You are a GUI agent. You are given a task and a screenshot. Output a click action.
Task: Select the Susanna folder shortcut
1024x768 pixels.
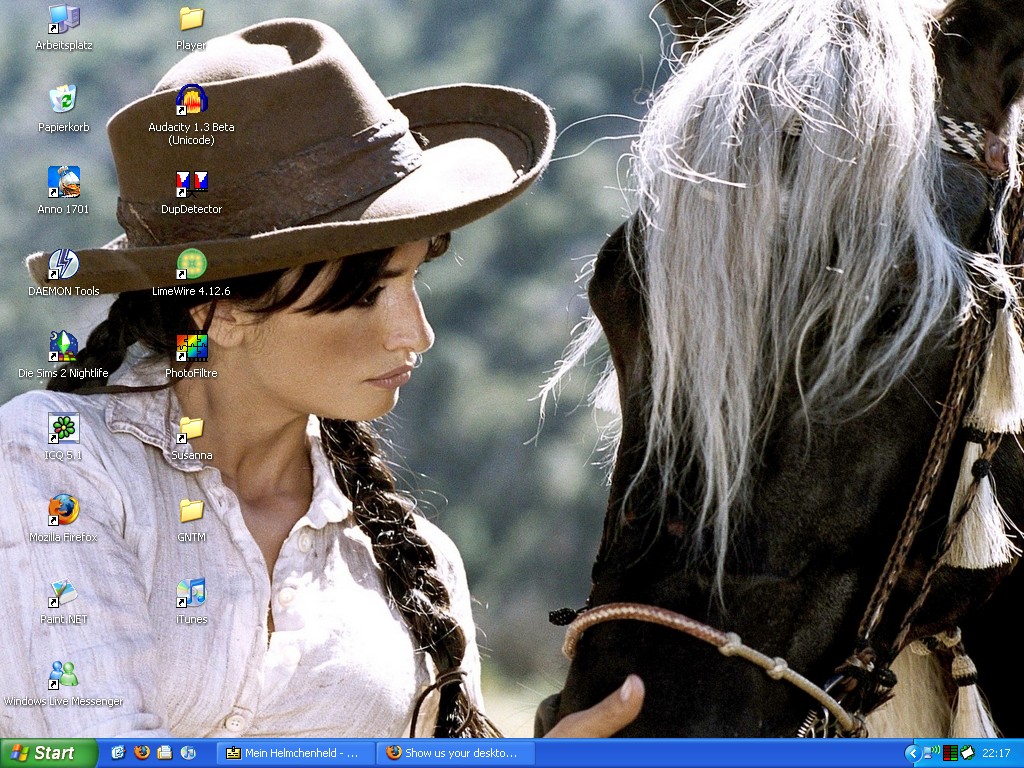tap(191, 428)
